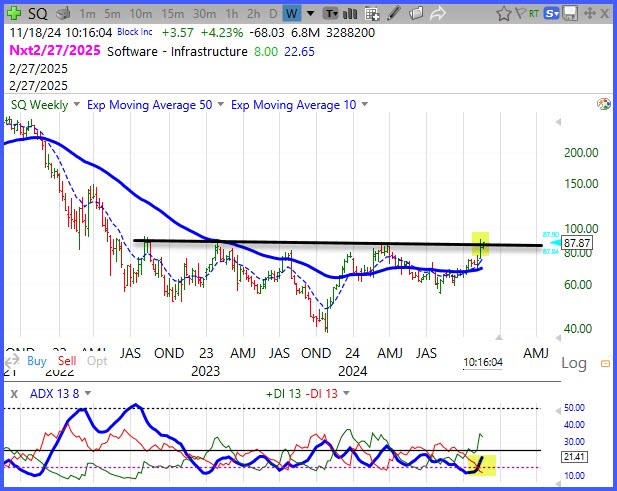The height and width of the screenshot is (491, 617).
Task: Click the Nxt2/27/2025 earnings date label
Action: click(x=55, y=50)
